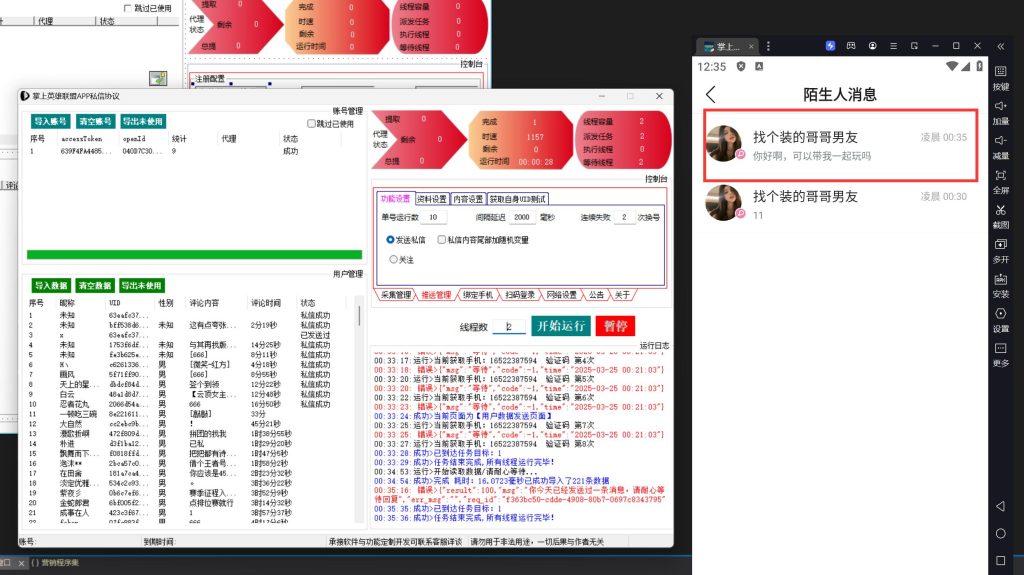Take a screenshot with the 截图 scissors icon

pos(1001,211)
